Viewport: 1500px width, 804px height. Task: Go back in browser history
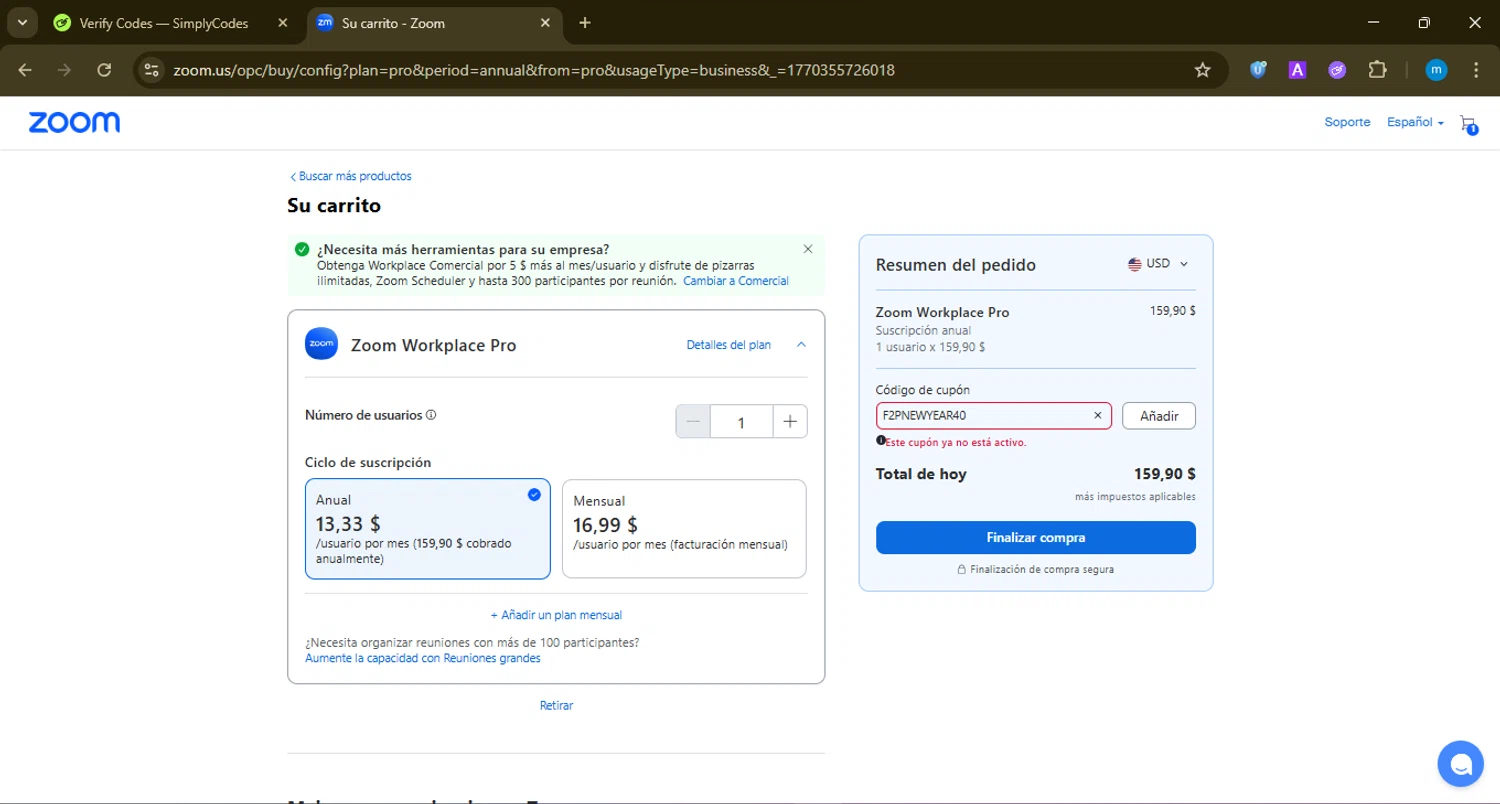coord(25,70)
